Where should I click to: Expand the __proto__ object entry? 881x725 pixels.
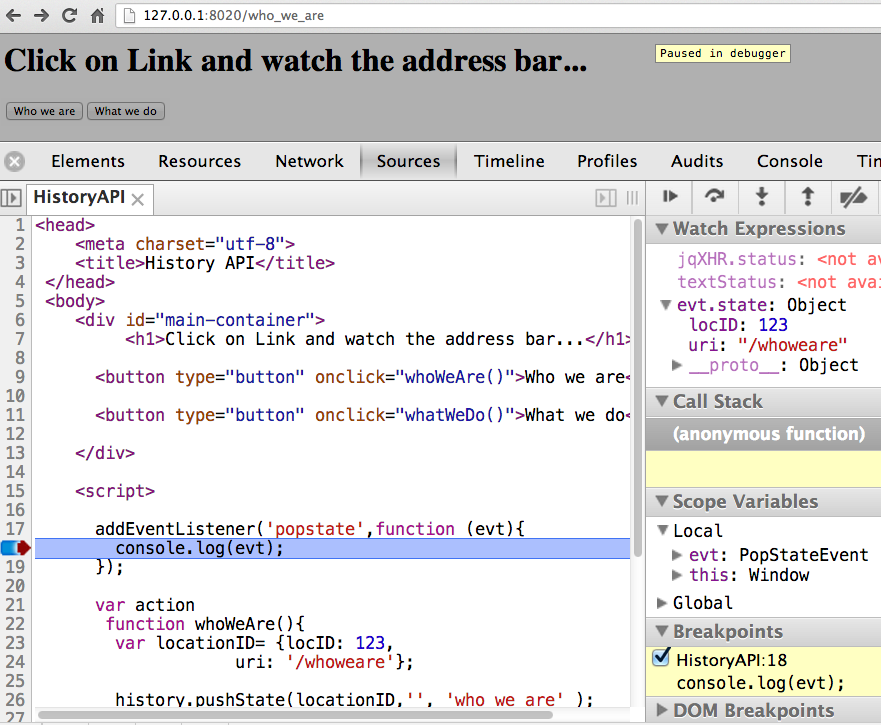pyautogui.click(x=679, y=365)
